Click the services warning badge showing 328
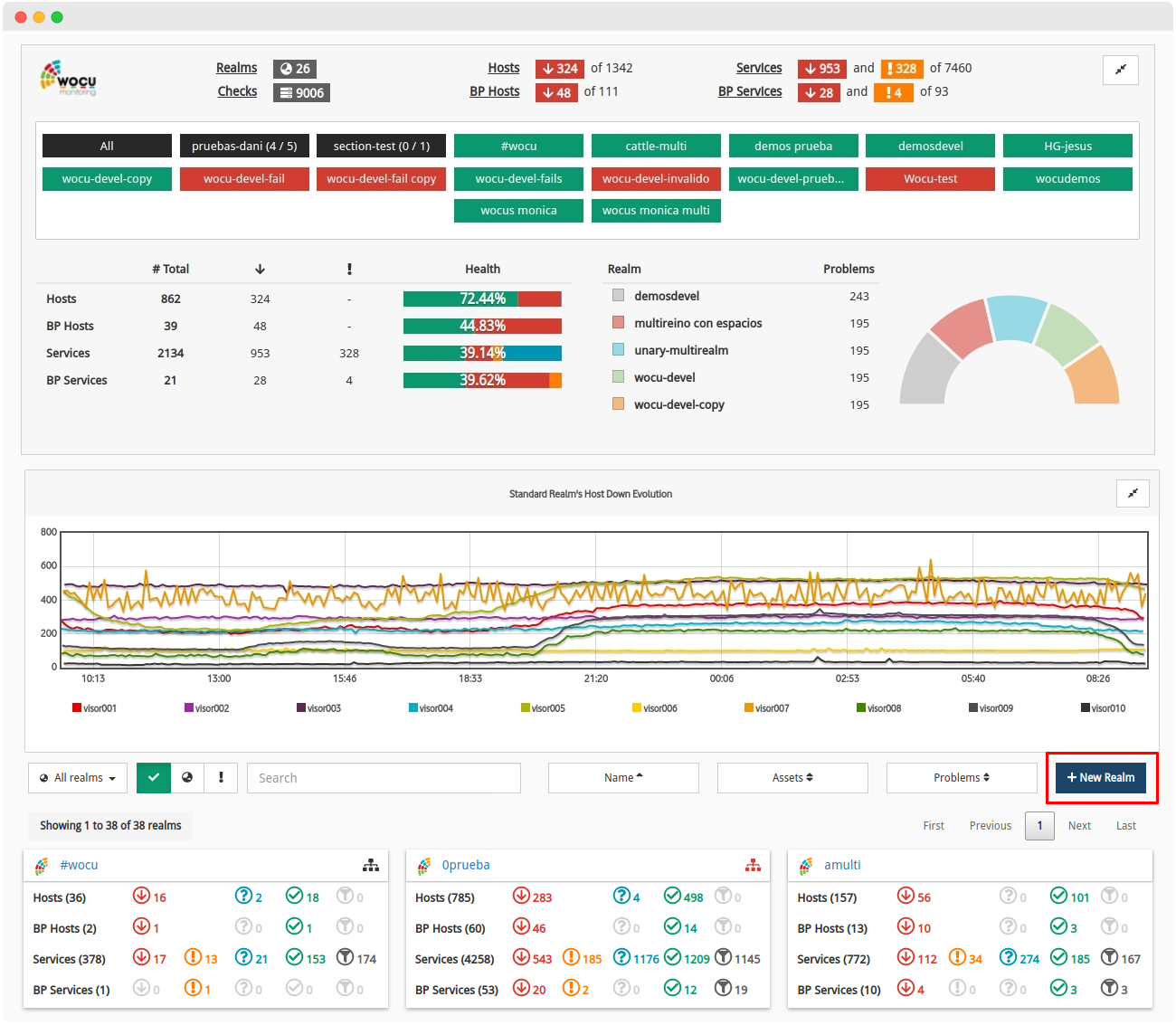 (x=901, y=69)
